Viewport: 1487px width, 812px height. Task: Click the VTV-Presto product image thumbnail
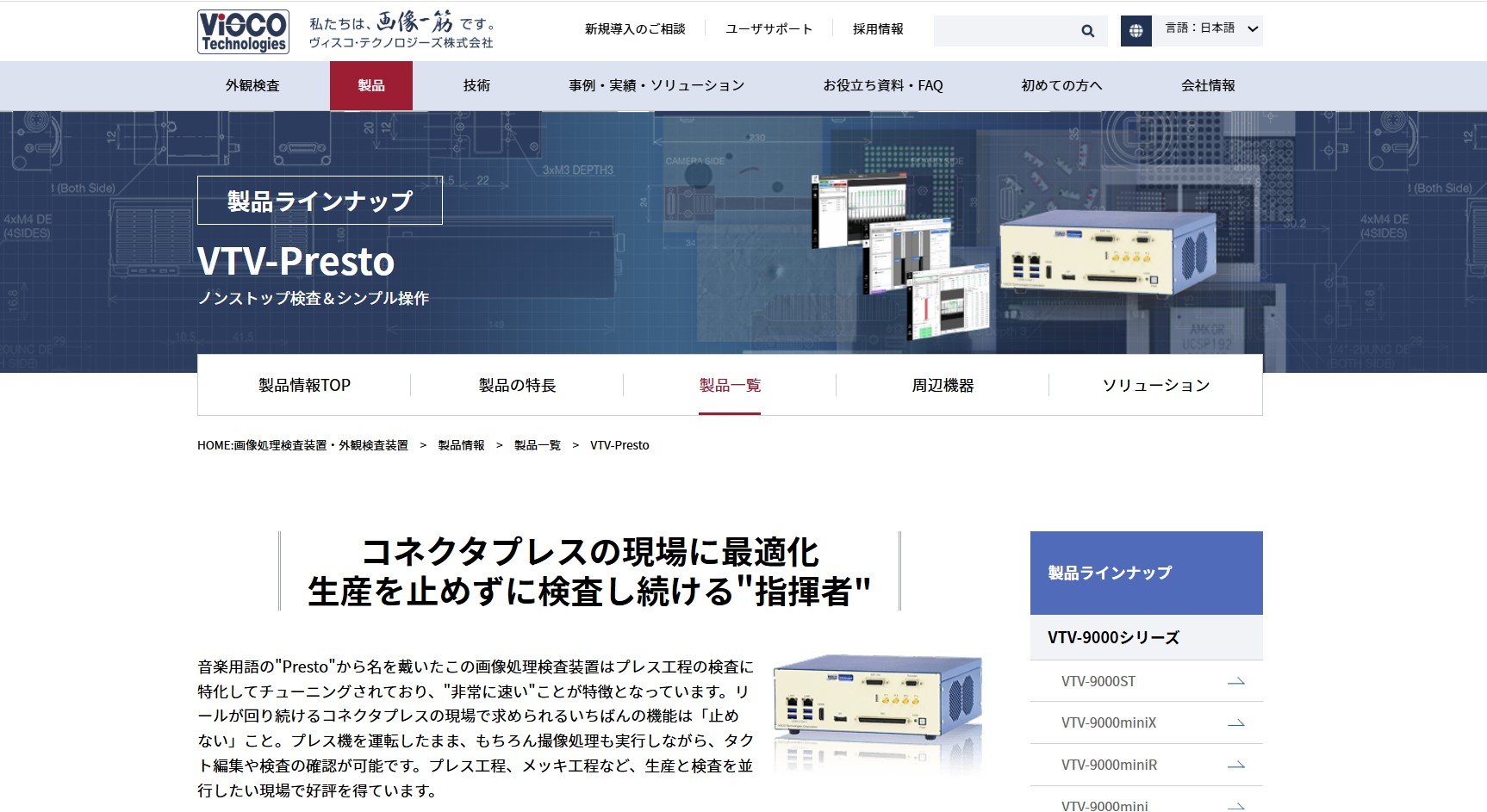[x=878, y=714]
